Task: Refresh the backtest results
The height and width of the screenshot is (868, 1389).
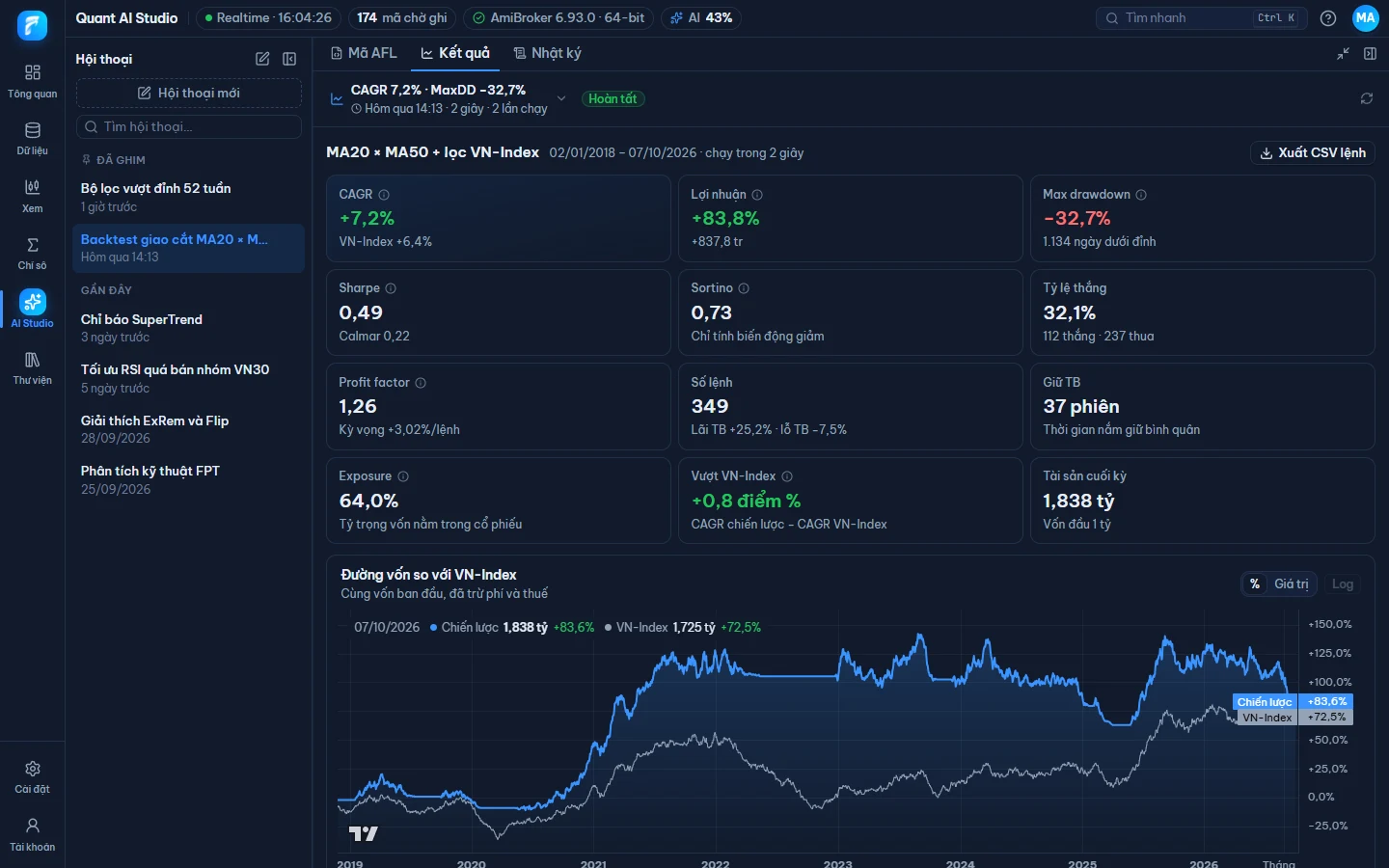Action: [1367, 98]
